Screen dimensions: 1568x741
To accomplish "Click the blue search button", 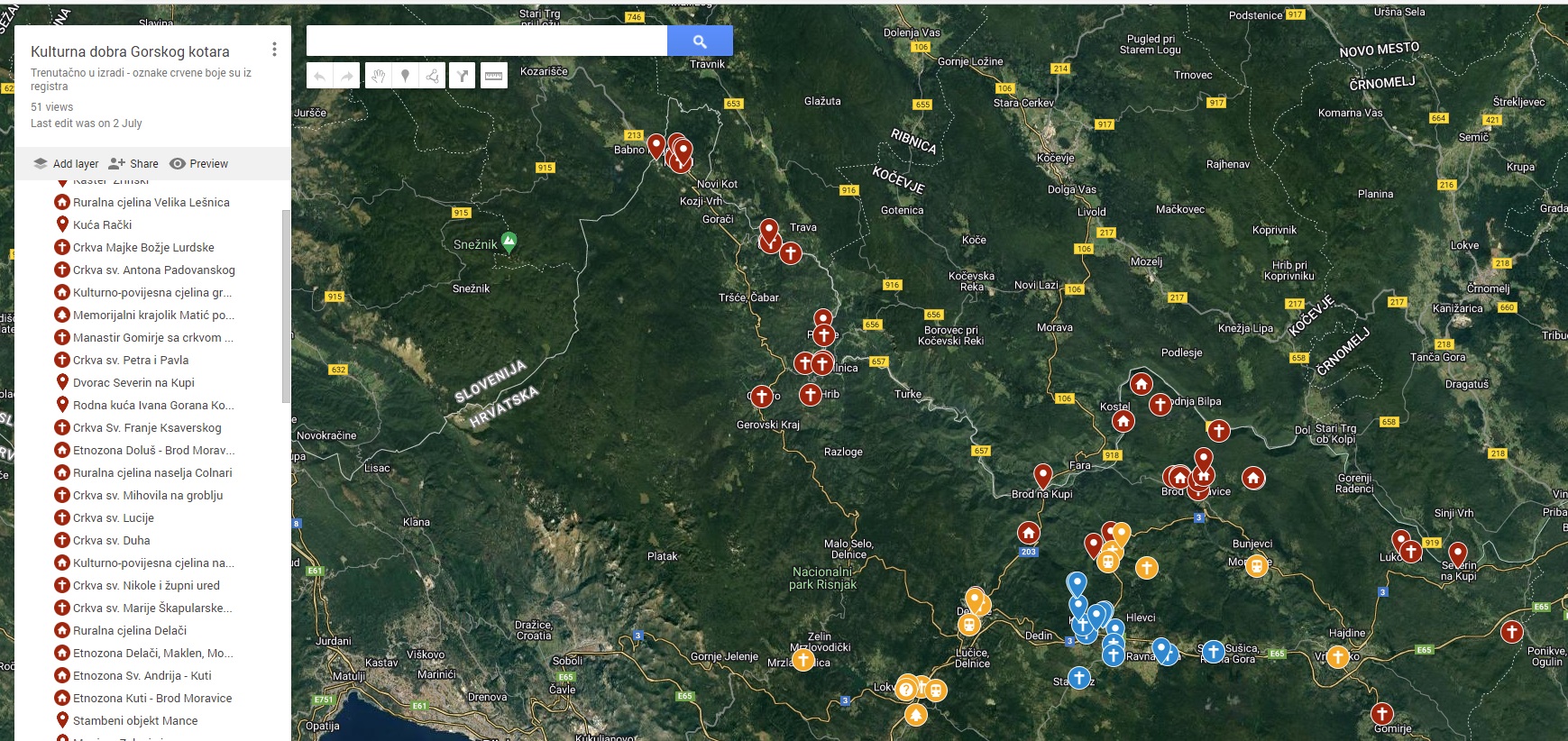I will tap(700, 41).
